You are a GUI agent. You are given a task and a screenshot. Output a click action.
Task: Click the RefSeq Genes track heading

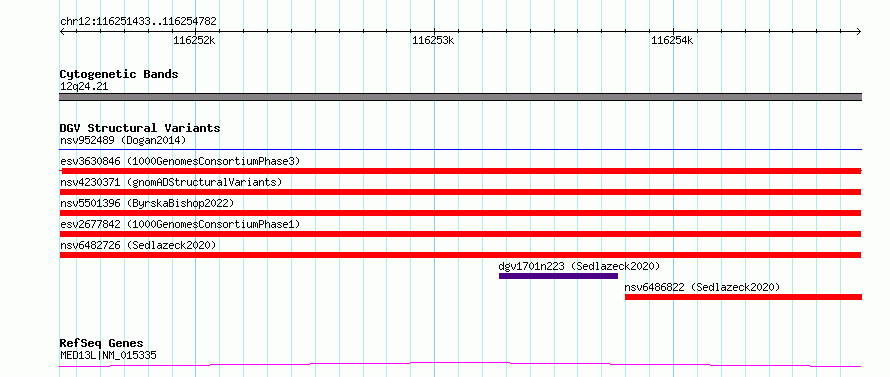click(x=101, y=344)
